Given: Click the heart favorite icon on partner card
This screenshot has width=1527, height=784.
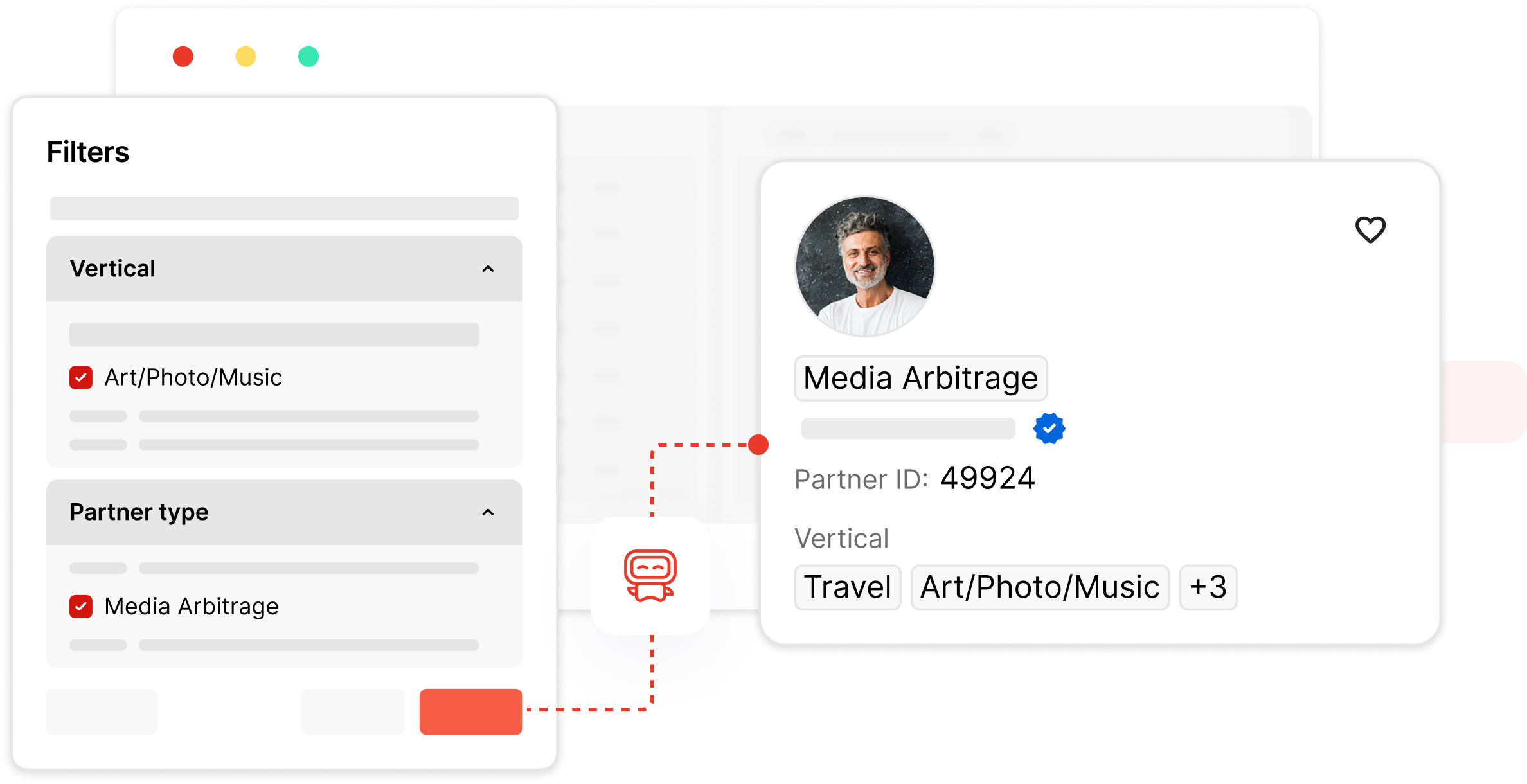Looking at the screenshot, I should tap(1370, 229).
